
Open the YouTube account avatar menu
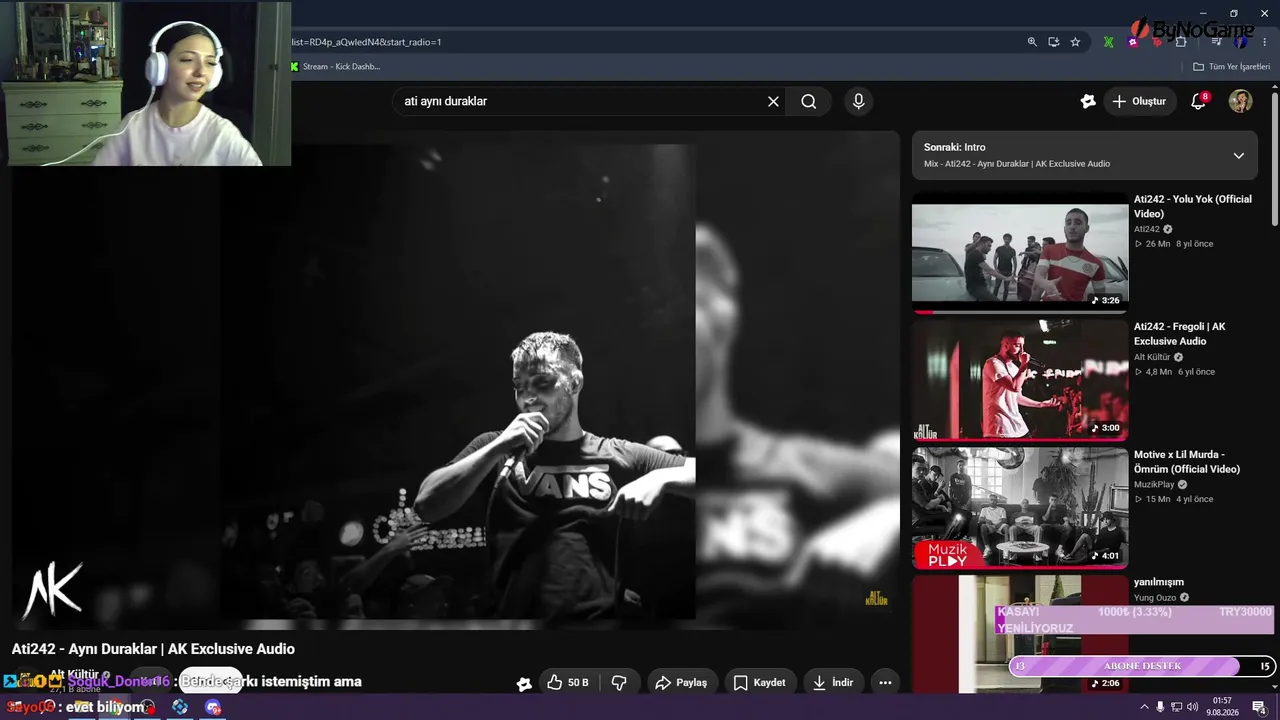click(x=1241, y=101)
